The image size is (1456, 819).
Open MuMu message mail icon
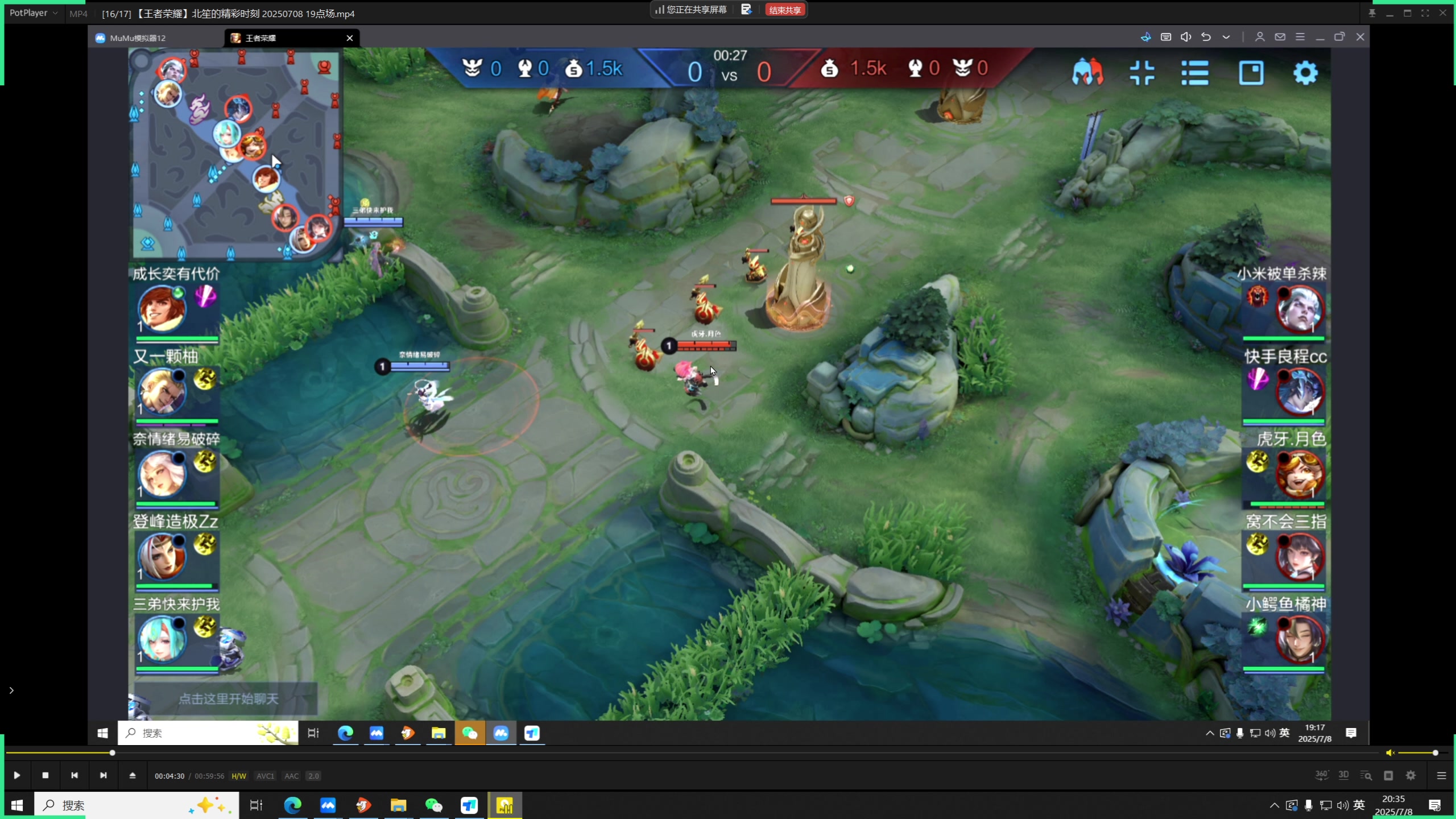[x=1280, y=37]
